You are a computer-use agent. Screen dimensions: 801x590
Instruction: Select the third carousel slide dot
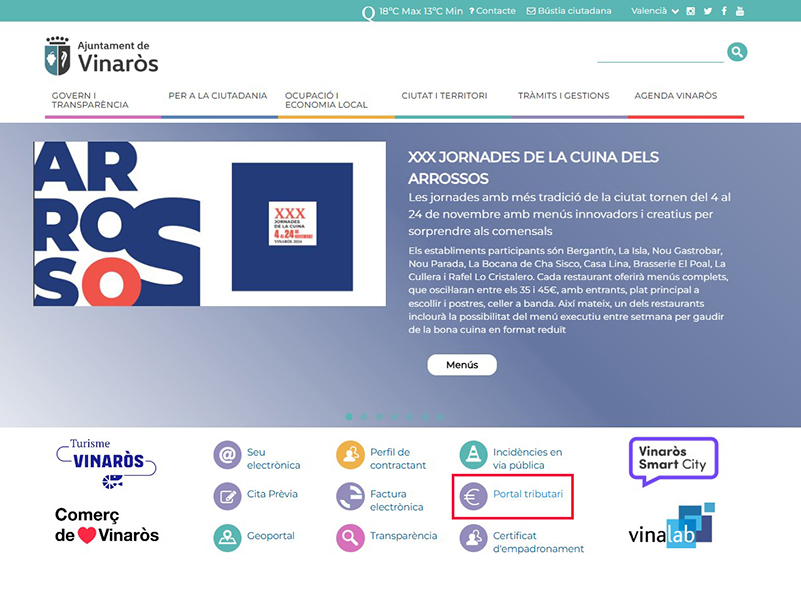[x=379, y=417]
